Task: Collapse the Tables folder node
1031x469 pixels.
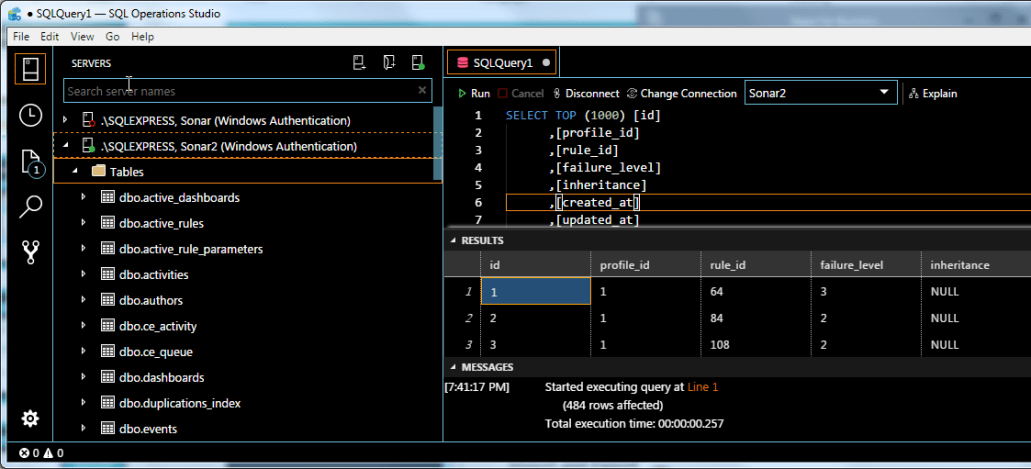Action: (x=75, y=172)
